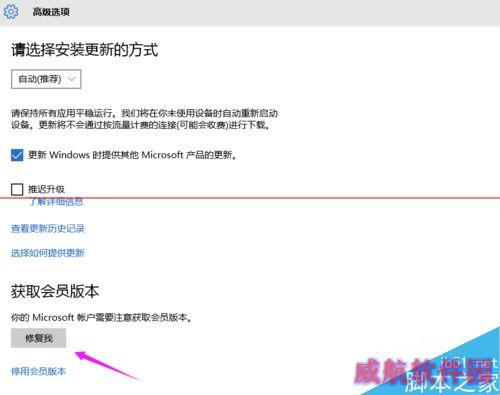Viewport: 500px width, 395px height.
Task: Open the 停用会员版本 link
Action: (38, 371)
